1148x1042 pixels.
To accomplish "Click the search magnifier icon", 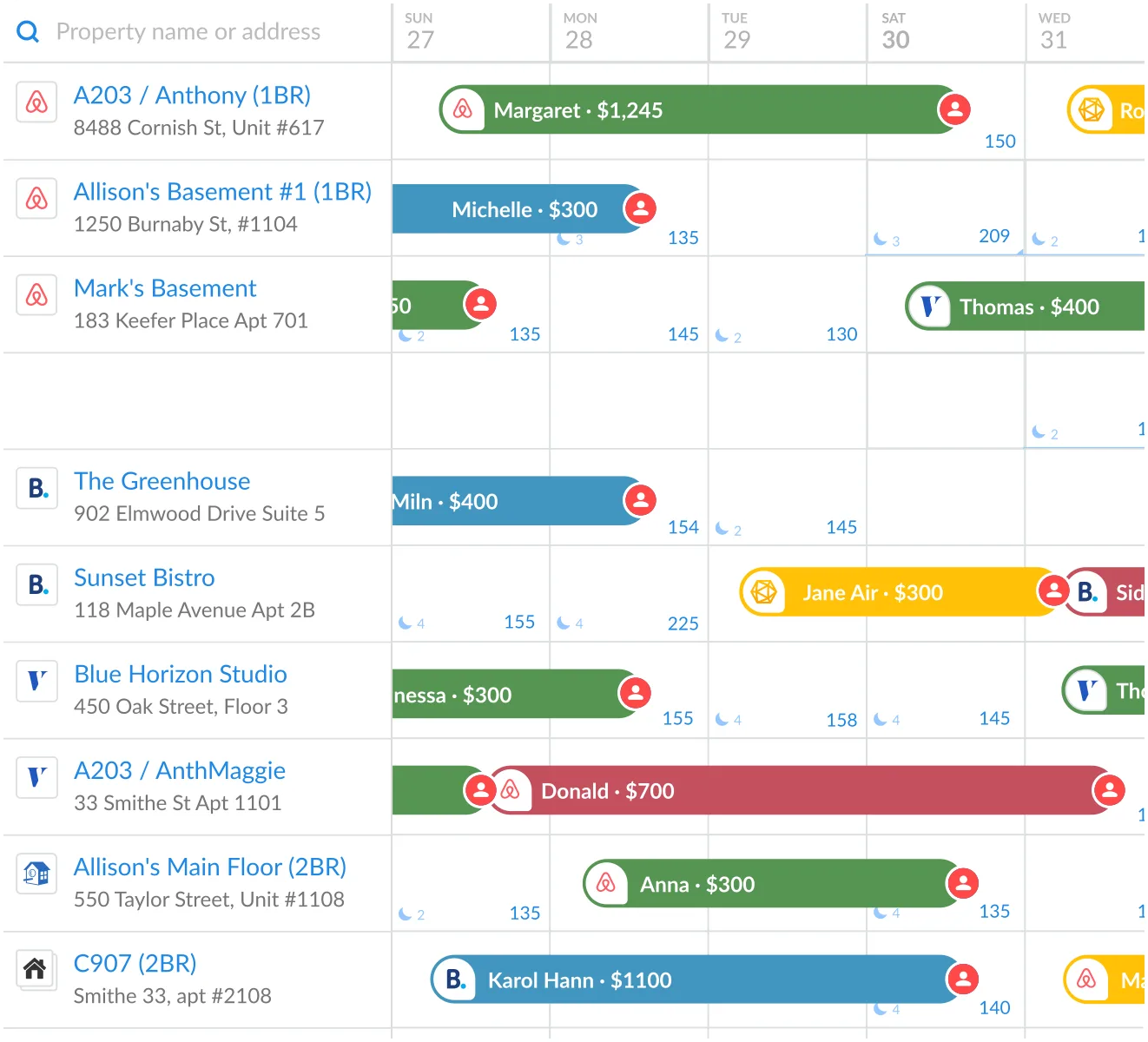I will 28,32.
